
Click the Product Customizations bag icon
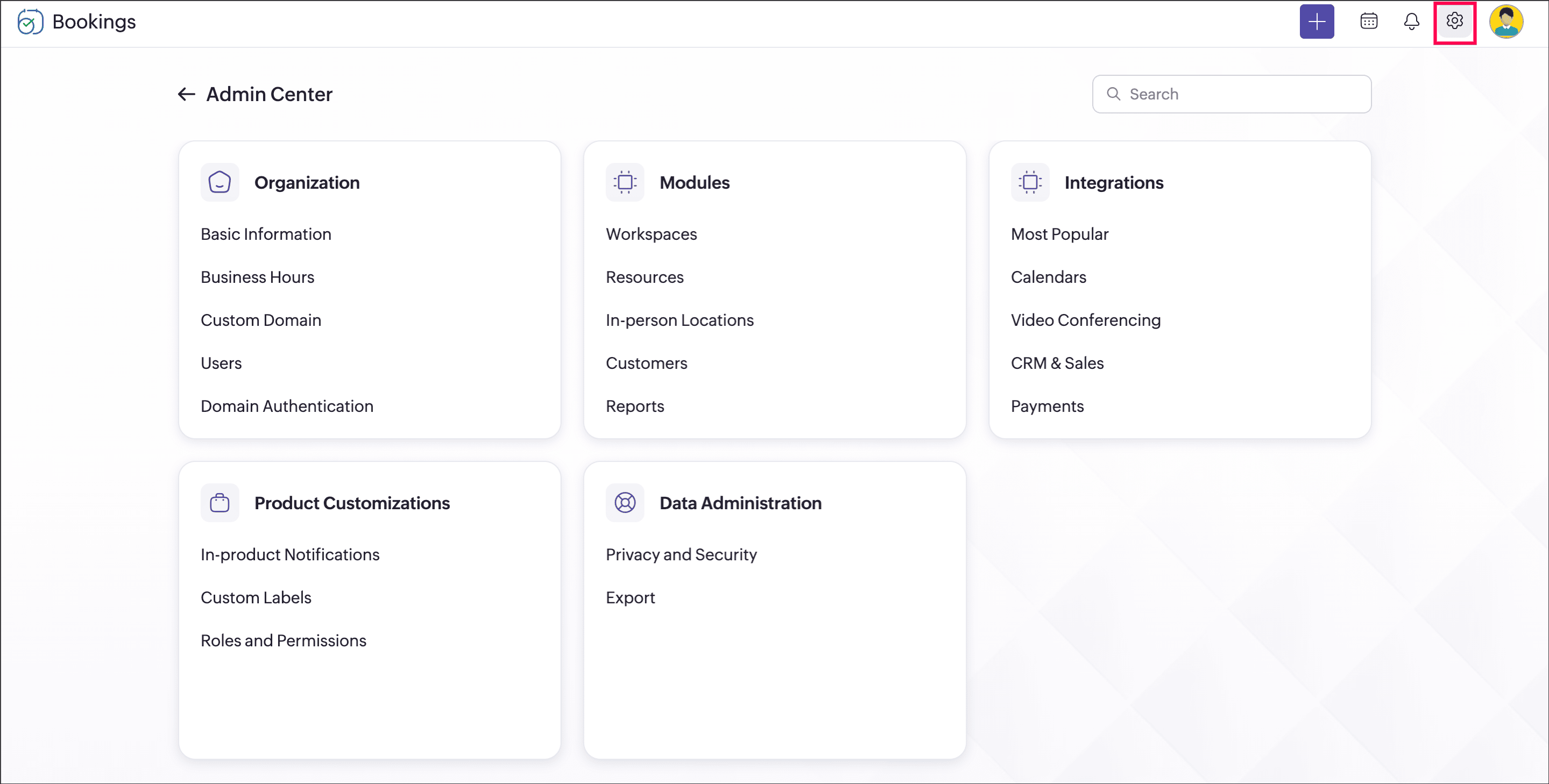(x=220, y=502)
